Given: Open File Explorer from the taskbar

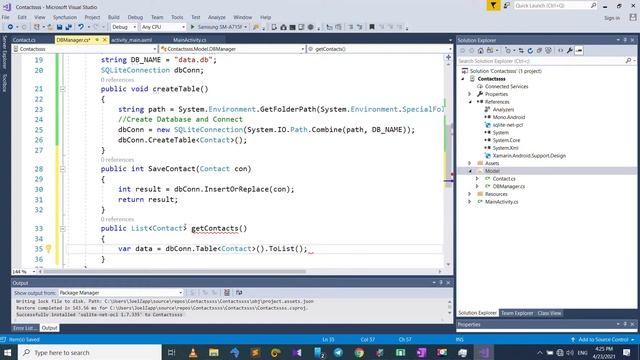Looking at the screenshot, I should tap(214, 353).
